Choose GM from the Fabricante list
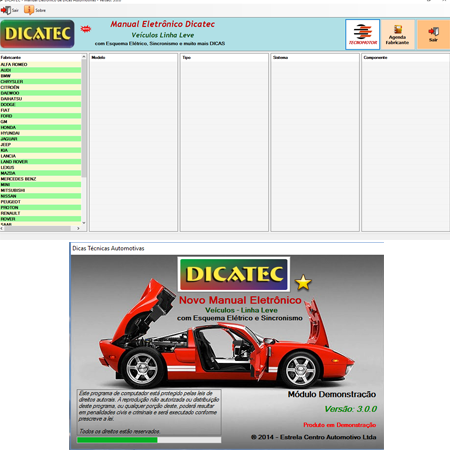Screen dimensions: 450x450 (x=40, y=122)
